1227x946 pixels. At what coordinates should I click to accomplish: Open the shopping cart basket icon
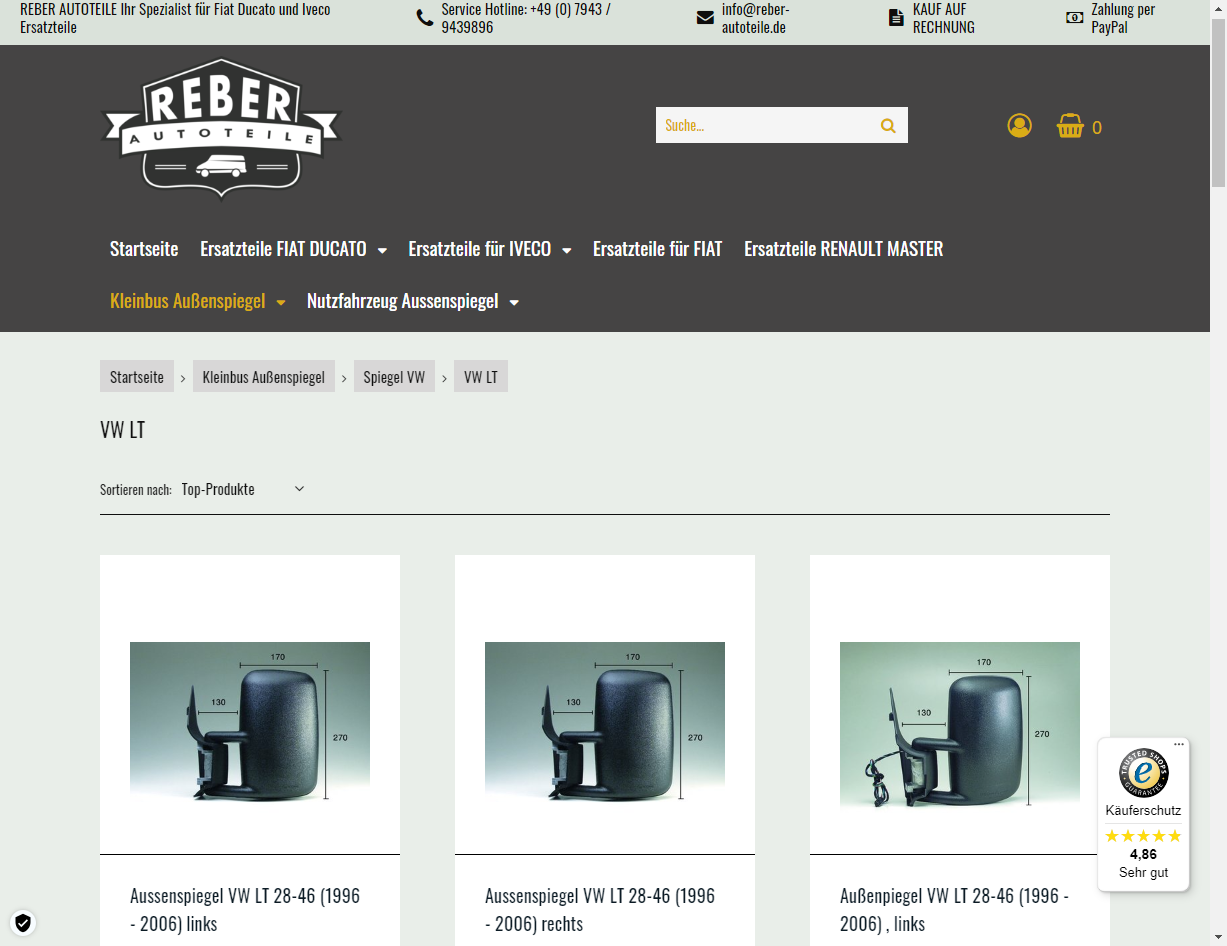[x=1070, y=126]
